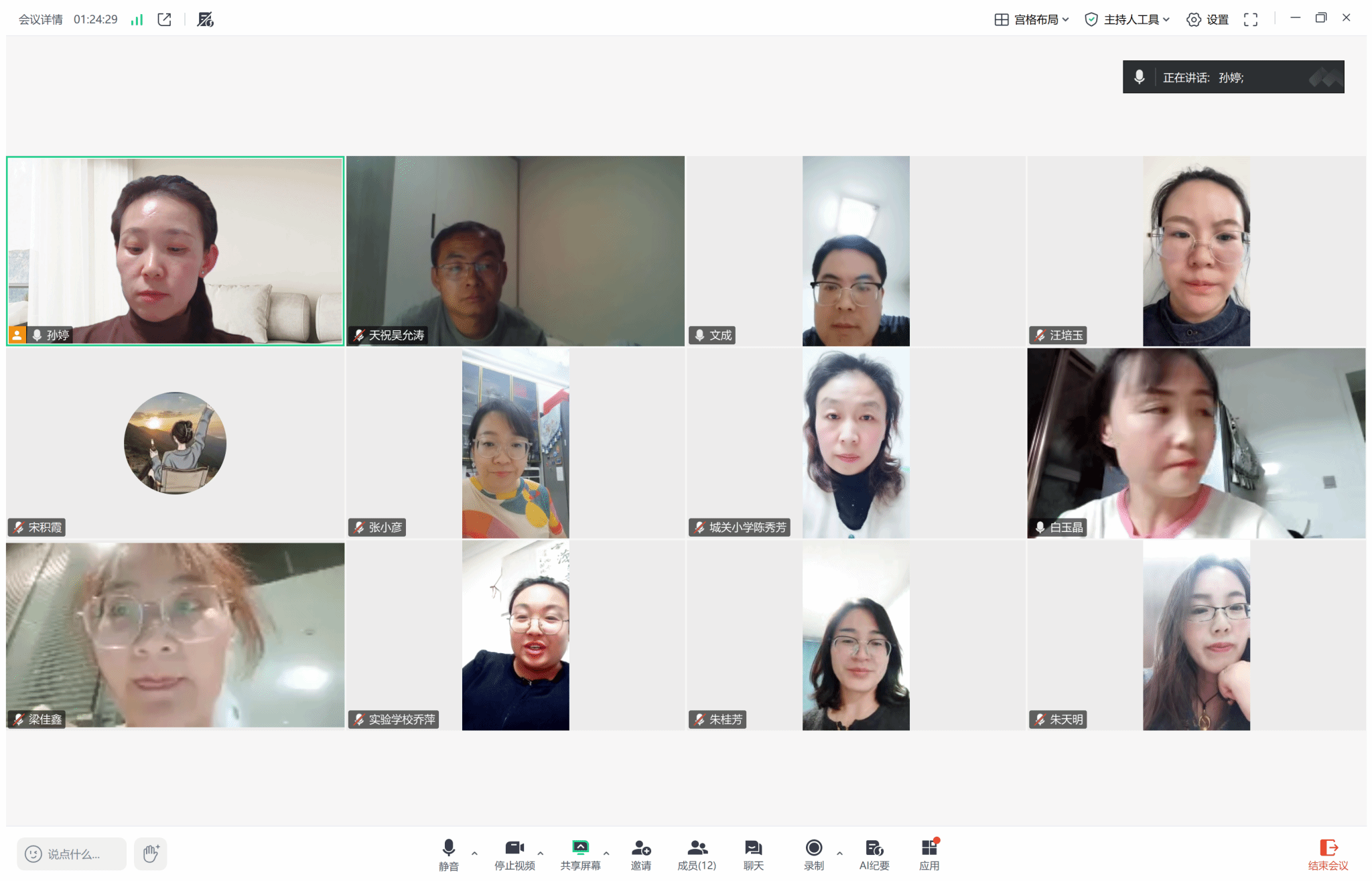The image size is (1372, 881).
Task: Expand arrow next to 静音
Action: coord(474,853)
